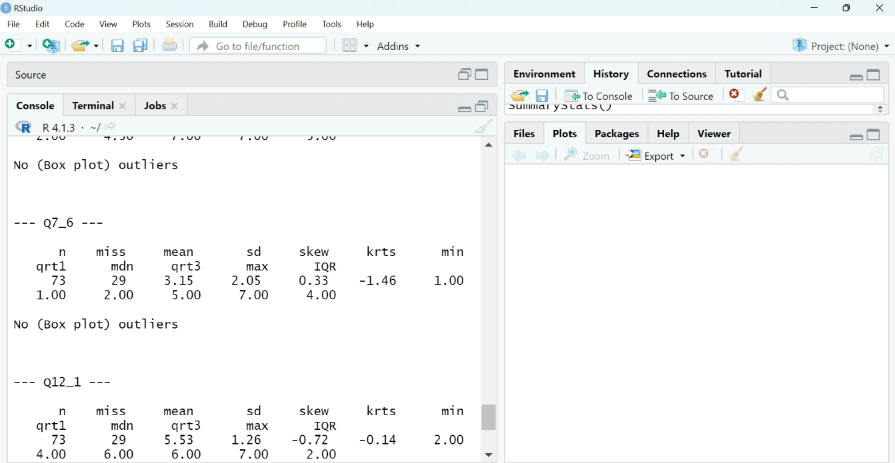Remove selected history entries with red X

[735, 95]
